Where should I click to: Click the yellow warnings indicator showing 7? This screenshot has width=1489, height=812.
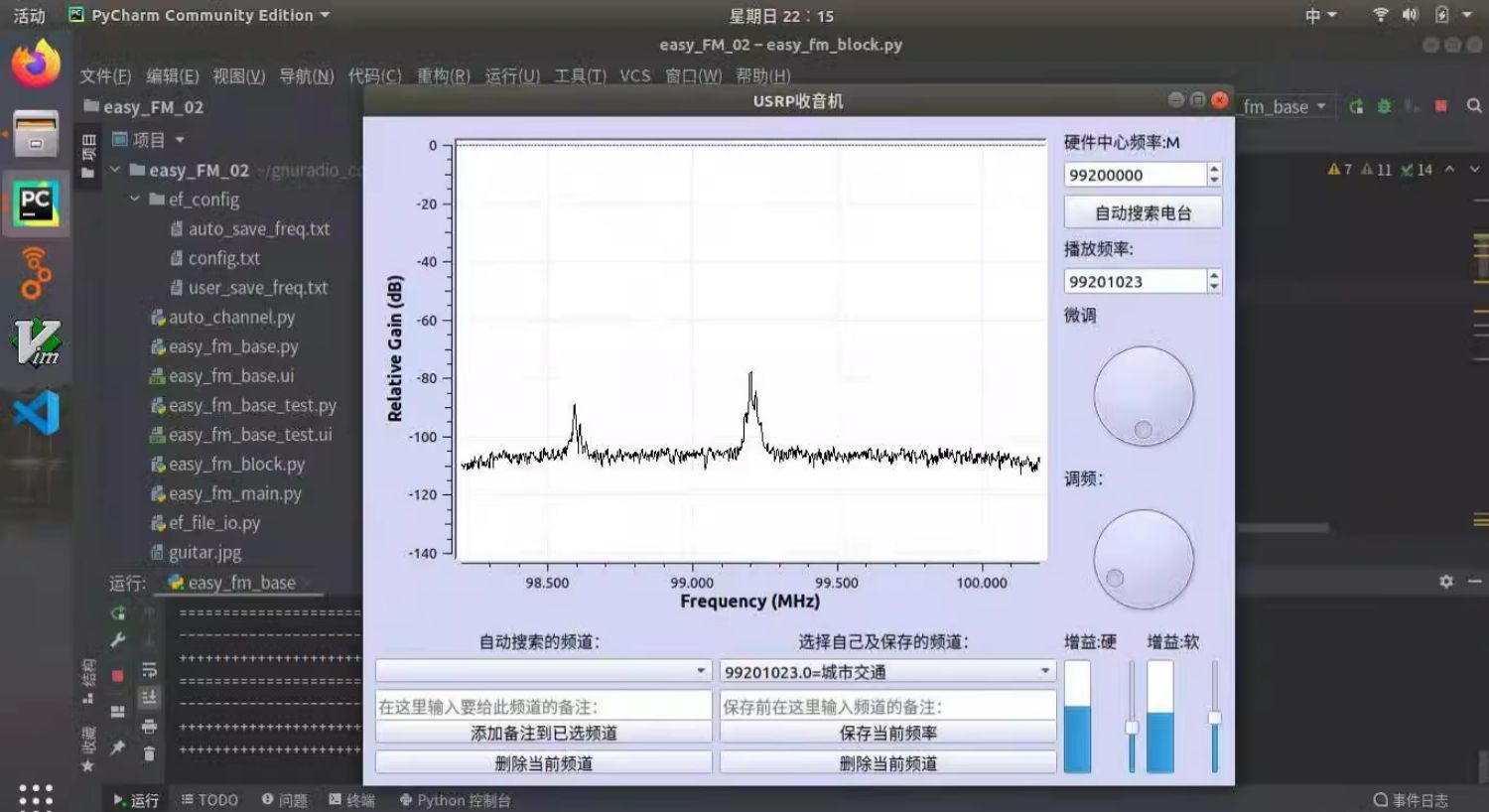coord(1339,170)
